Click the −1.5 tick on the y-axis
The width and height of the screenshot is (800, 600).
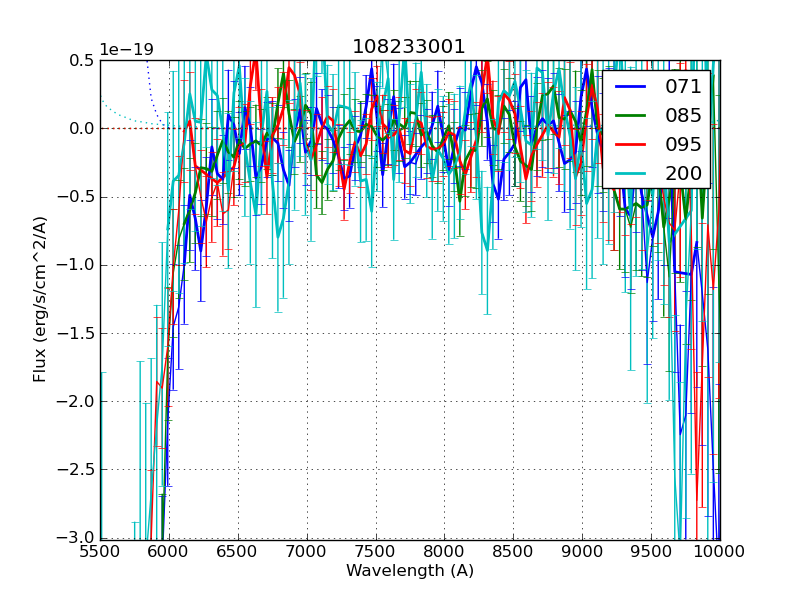pos(75,333)
